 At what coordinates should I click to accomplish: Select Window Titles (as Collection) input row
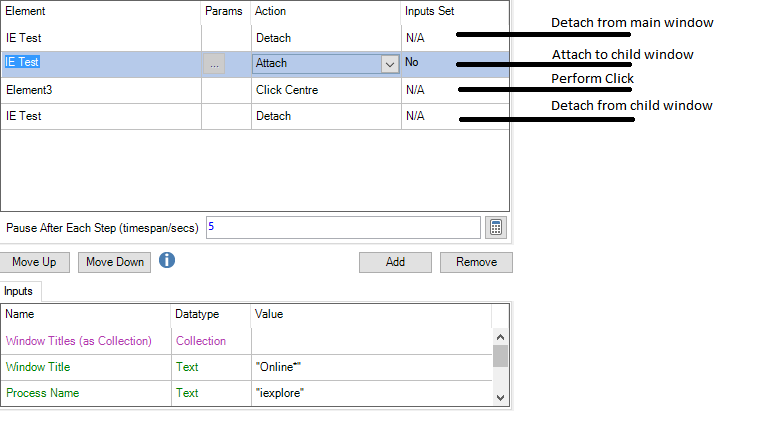(85, 341)
